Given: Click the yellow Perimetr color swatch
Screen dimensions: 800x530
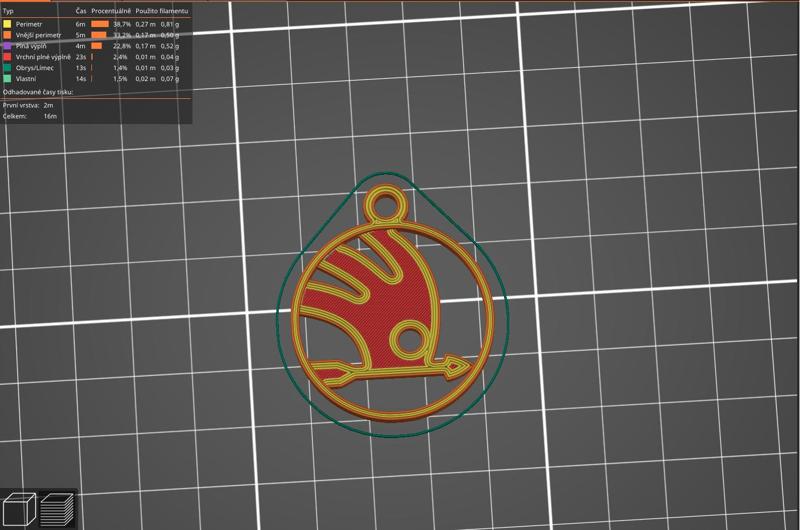Looking at the screenshot, I should (7, 24).
